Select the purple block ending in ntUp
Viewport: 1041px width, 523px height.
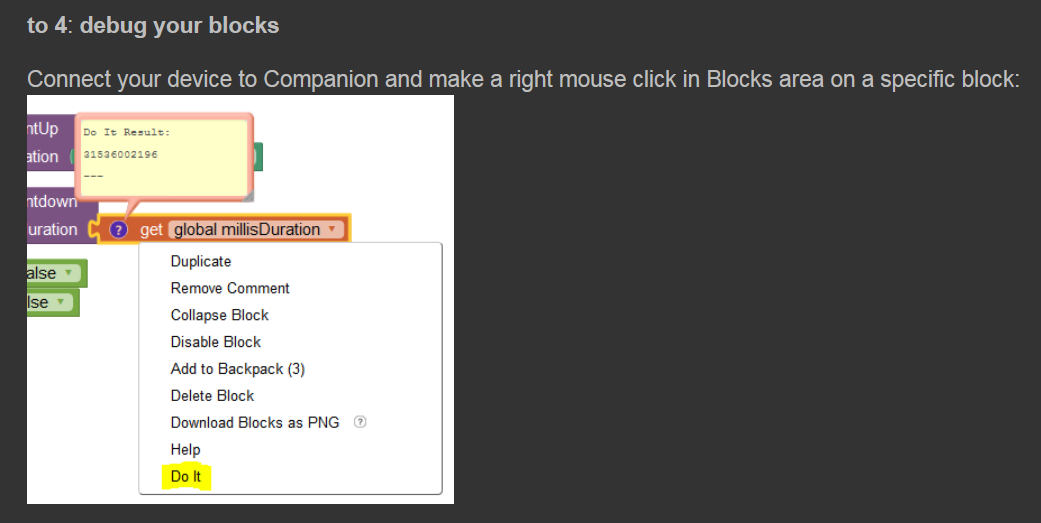43,129
